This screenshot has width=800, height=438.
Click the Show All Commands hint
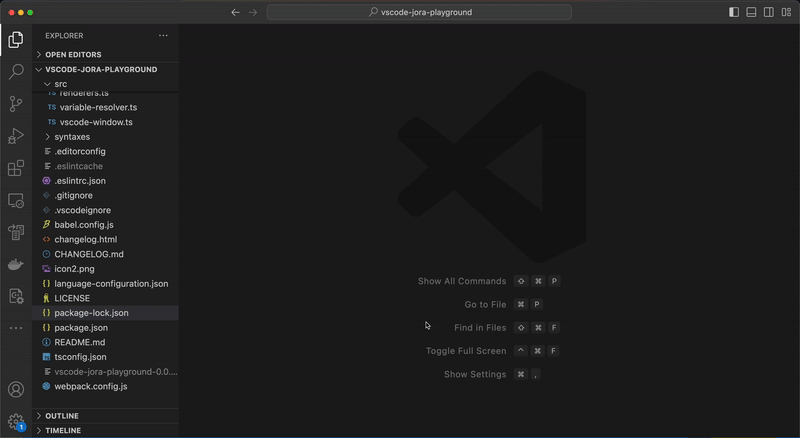click(462, 281)
